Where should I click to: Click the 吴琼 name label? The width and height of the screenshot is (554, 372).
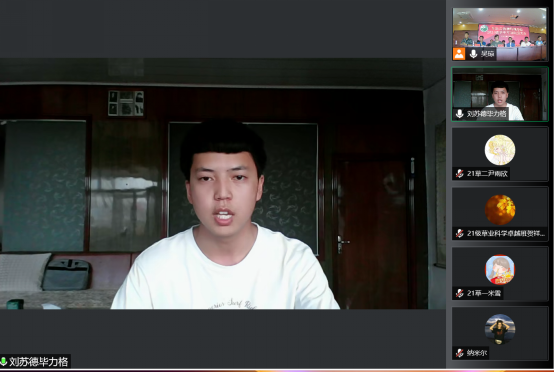(487, 54)
